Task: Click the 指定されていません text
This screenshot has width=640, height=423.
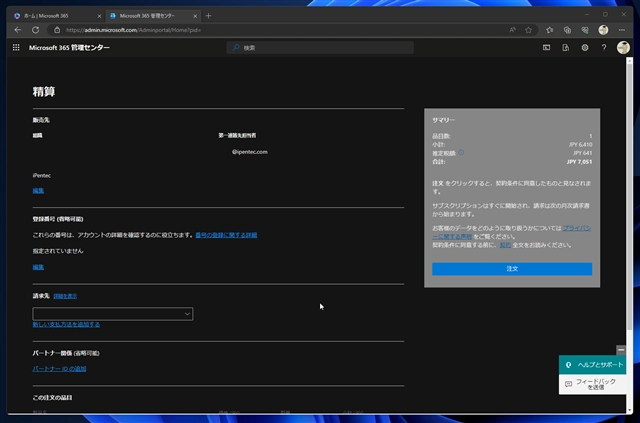Action: click(x=58, y=251)
